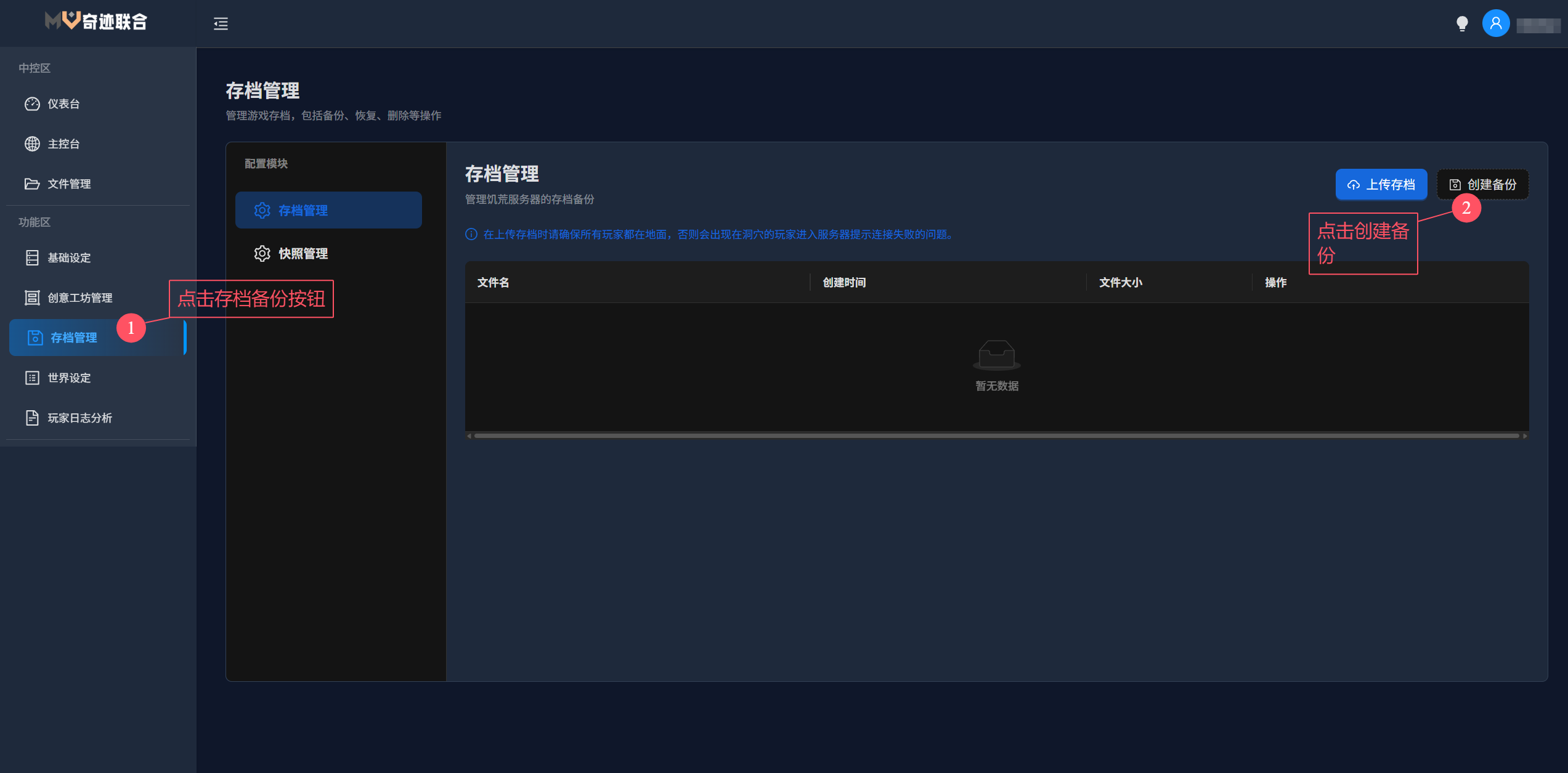Click the lightbulb theme icon
Screen dimensions: 1568x773
[1461, 24]
